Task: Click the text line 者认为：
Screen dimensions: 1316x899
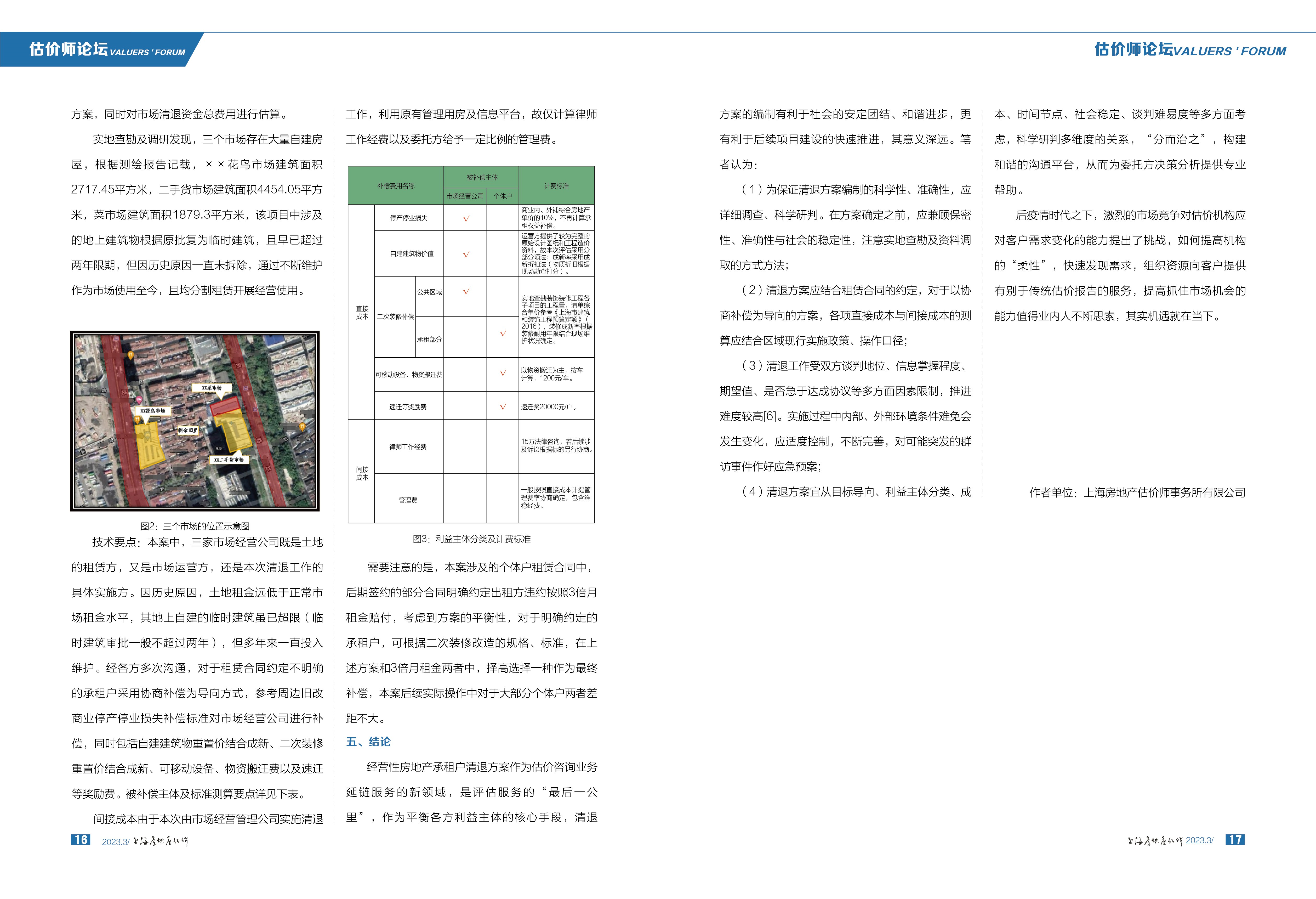Action: (739, 165)
